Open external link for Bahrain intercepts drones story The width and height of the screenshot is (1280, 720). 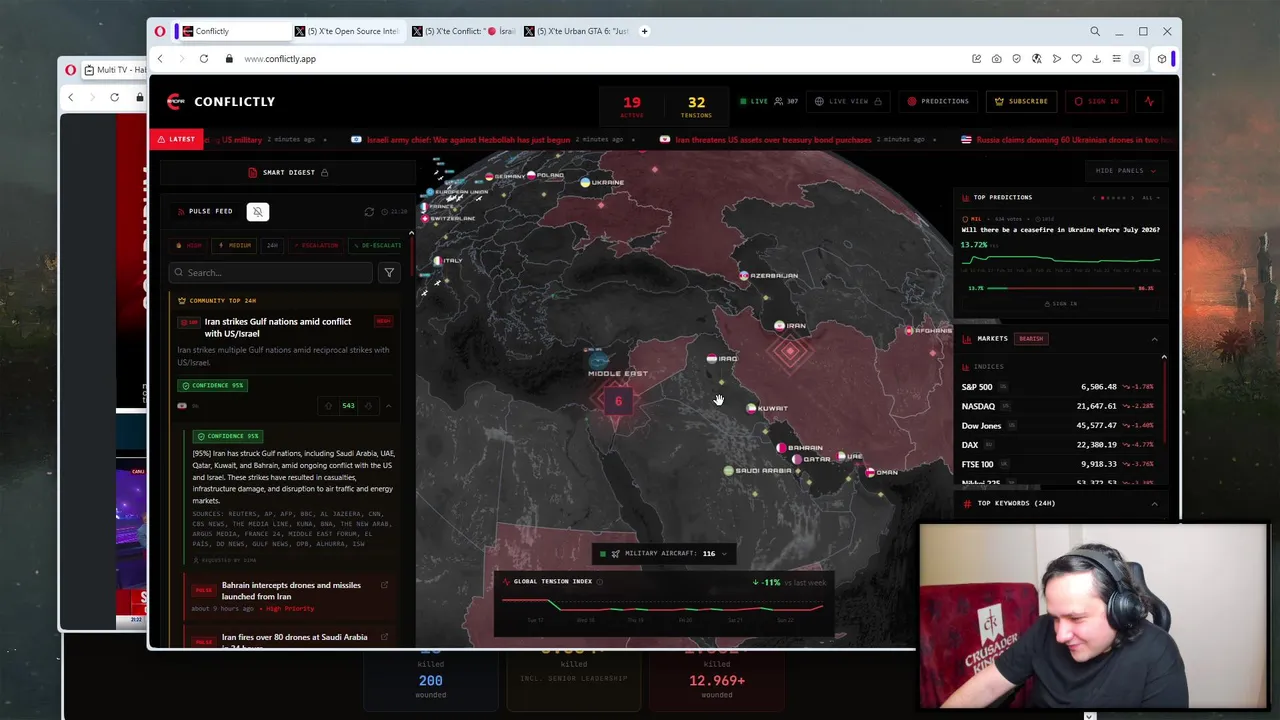(384, 585)
